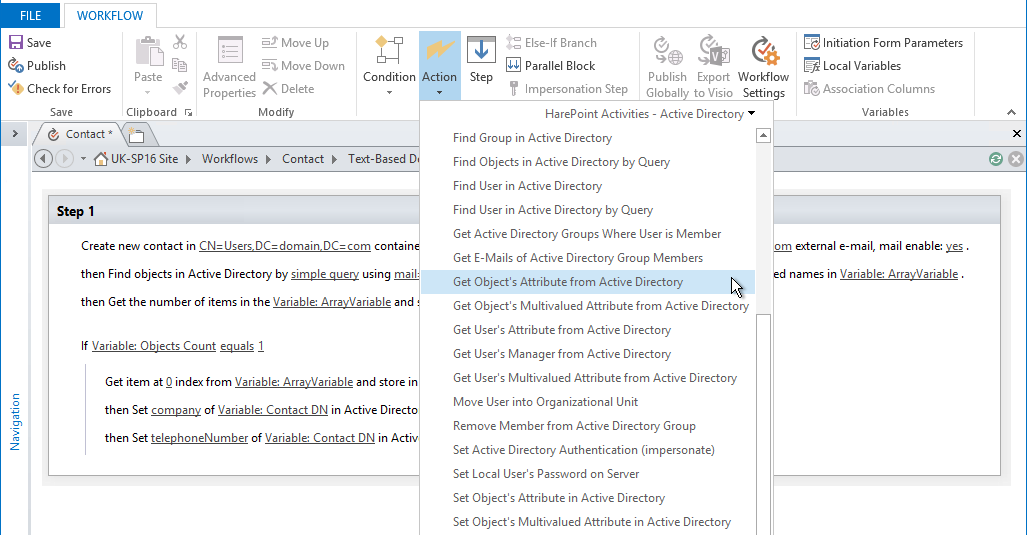
Task: Open Advanced Properties
Action: 229,67
